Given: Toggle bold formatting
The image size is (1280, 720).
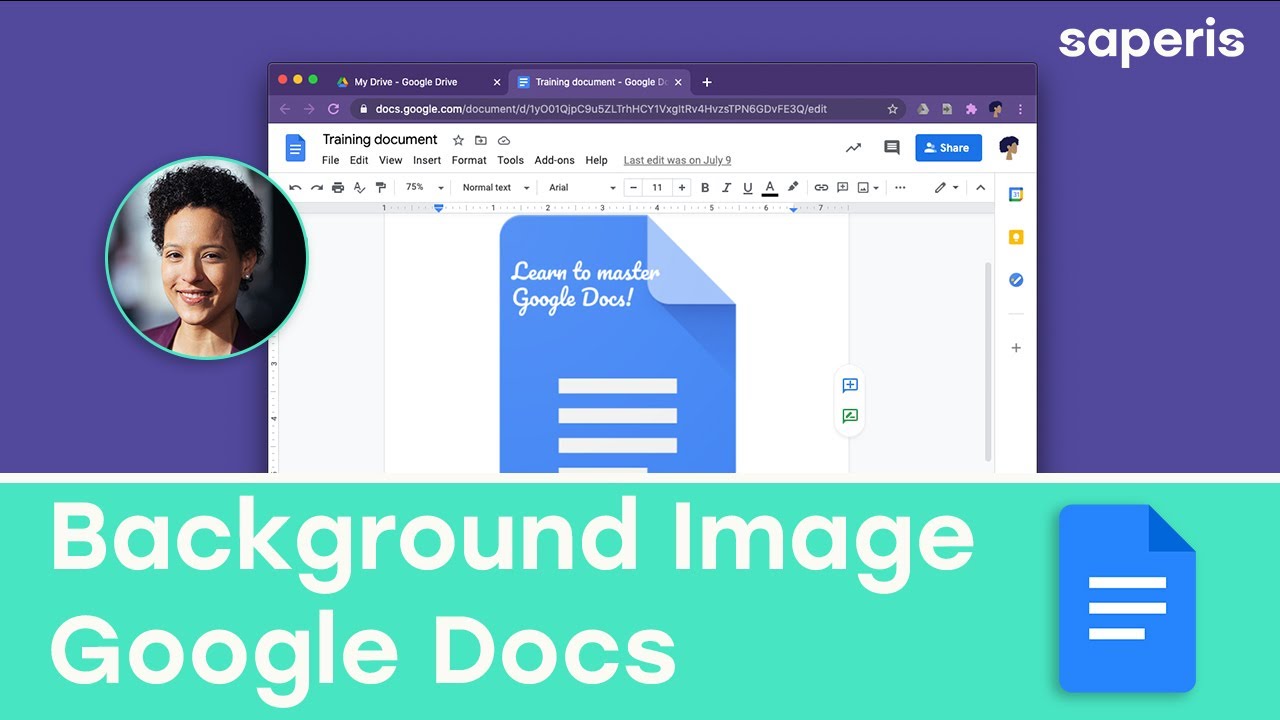Looking at the screenshot, I should pos(705,187).
